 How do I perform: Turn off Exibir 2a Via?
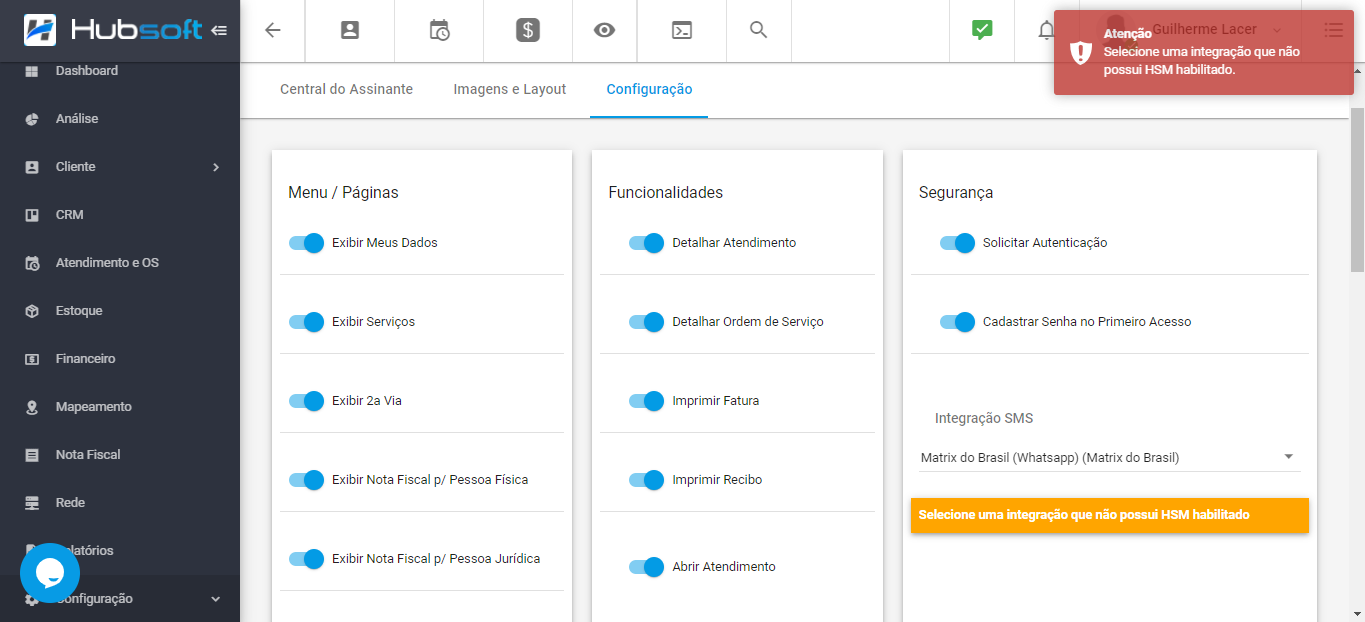(306, 401)
